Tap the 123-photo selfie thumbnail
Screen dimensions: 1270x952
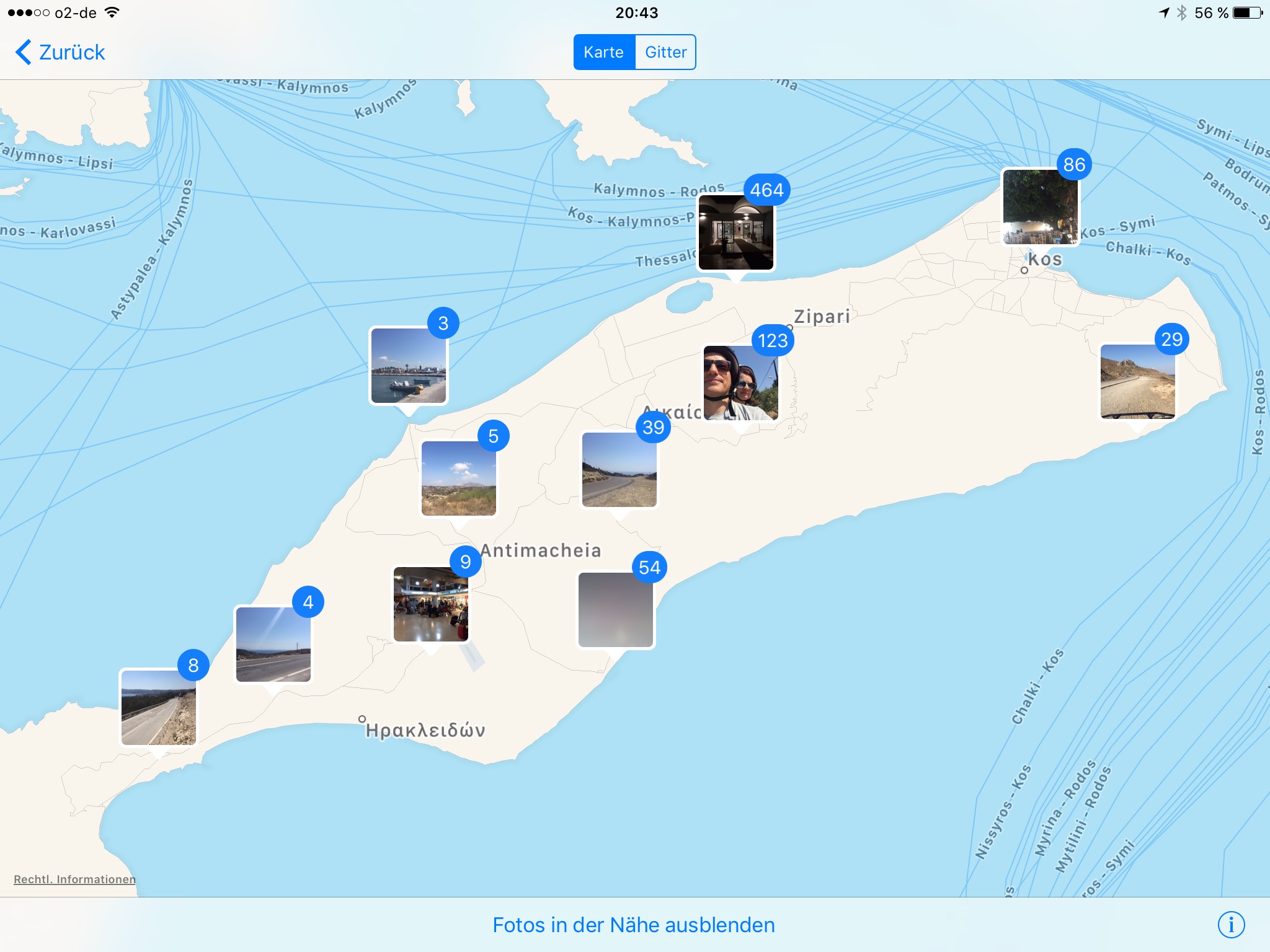pos(740,383)
